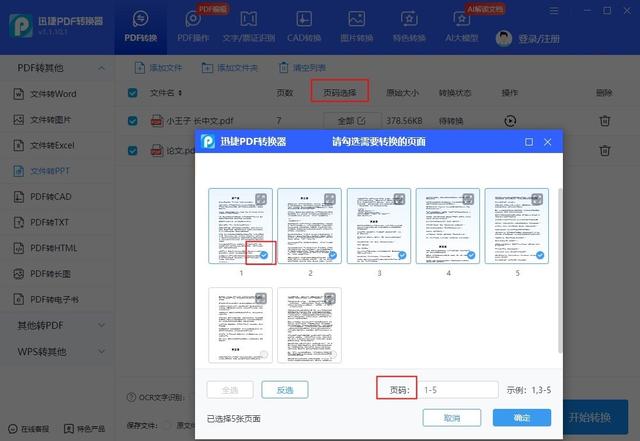This screenshot has height=441, width=640.
Task: Delete the 小王子 长中文.pdf file via trash icon
Action: pyautogui.click(x=604, y=121)
